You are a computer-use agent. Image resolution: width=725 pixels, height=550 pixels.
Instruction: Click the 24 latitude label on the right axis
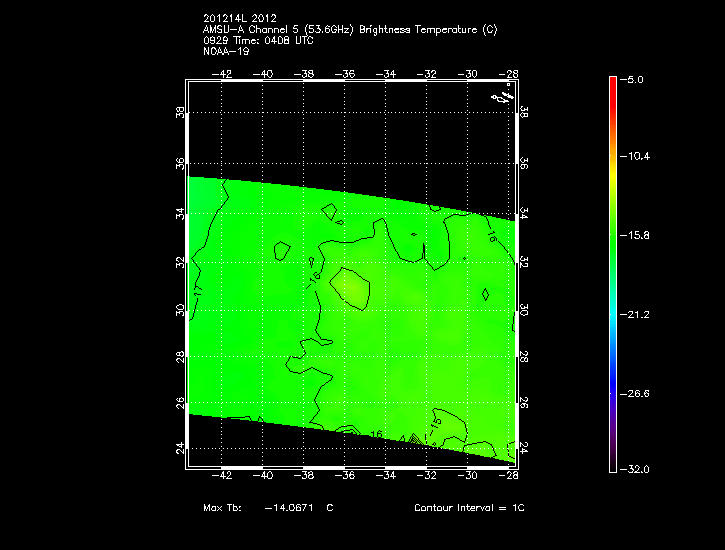tap(524, 449)
